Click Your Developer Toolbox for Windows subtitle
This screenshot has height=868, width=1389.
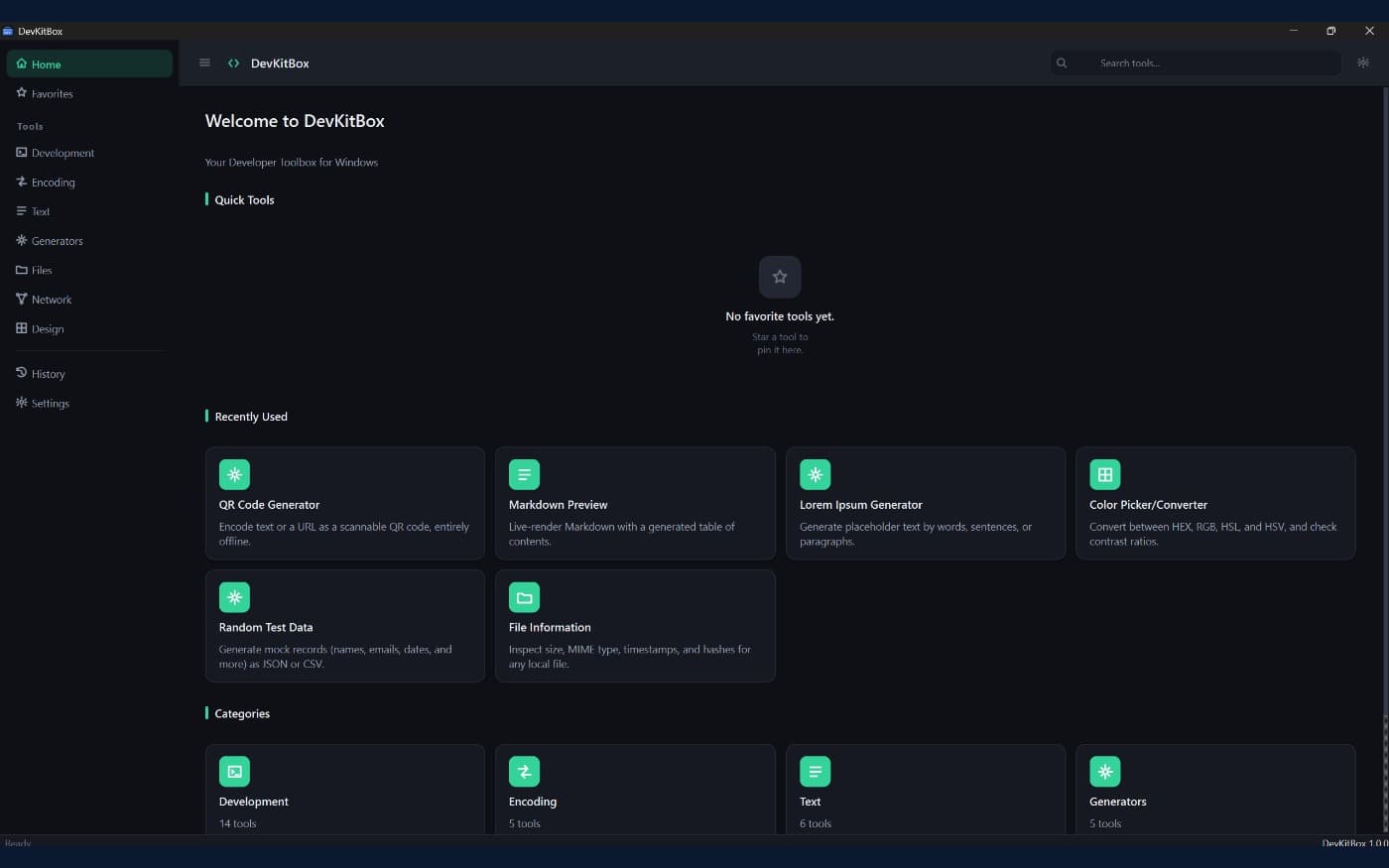pos(292,163)
